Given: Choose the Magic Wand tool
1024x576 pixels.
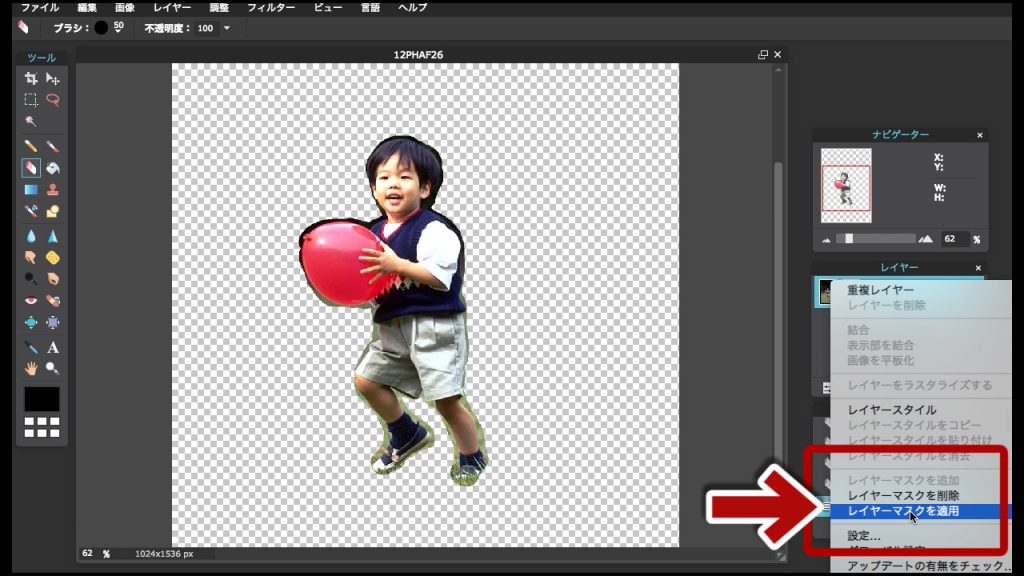Looking at the screenshot, I should [31, 121].
